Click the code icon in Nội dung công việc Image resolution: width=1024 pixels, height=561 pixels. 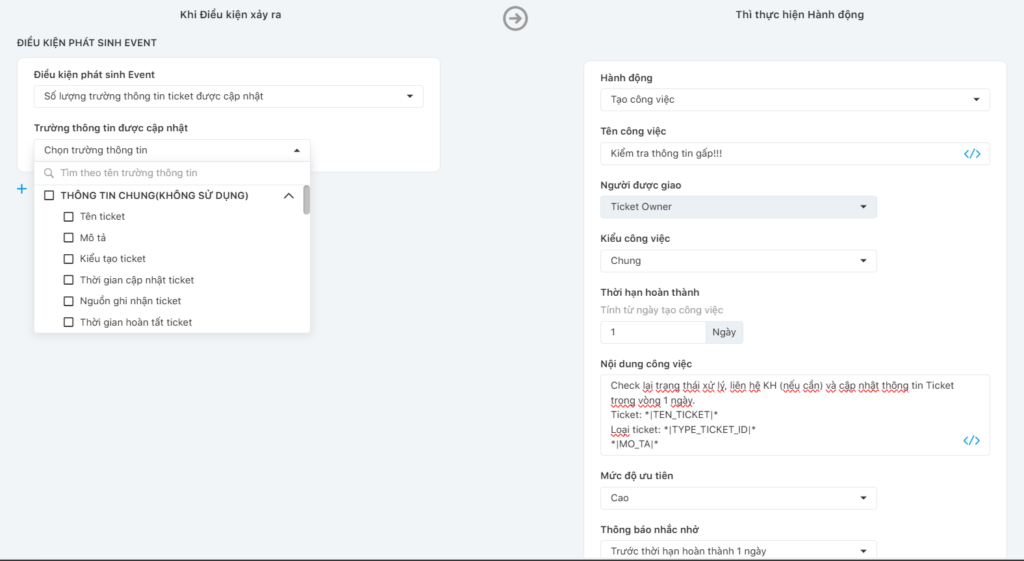pos(971,441)
